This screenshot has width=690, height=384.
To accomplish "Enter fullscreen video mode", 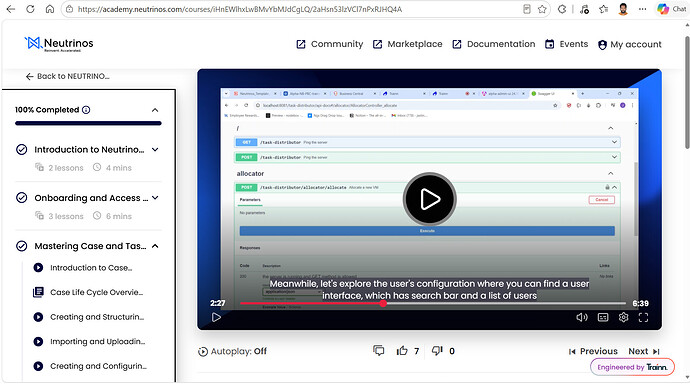I will pyautogui.click(x=643, y=317).
